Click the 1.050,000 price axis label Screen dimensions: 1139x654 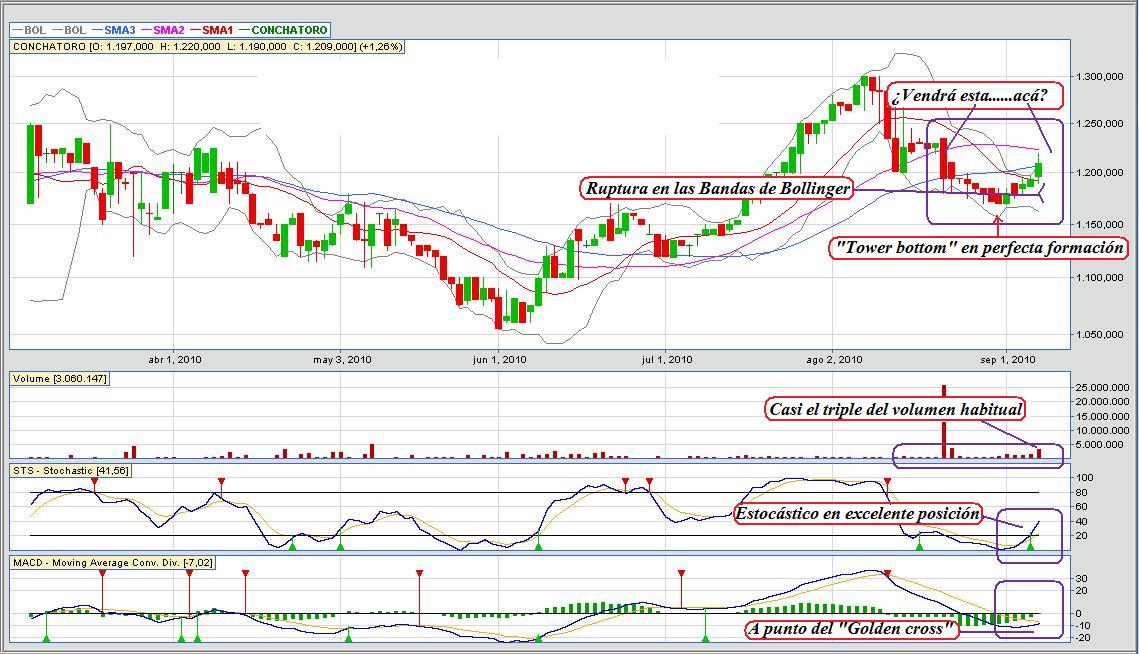pyautogui.click(x=1100, y=334)
